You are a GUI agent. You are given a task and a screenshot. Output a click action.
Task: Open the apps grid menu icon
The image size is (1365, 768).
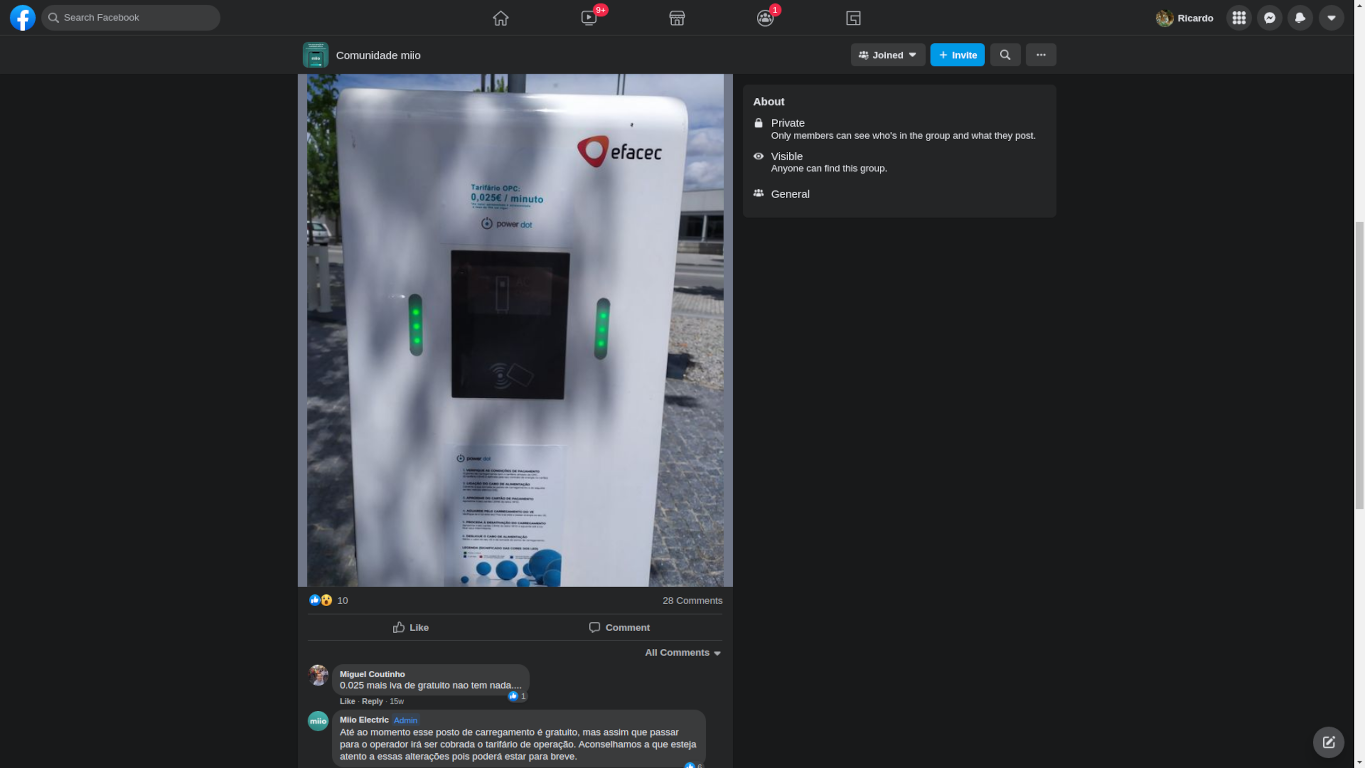1239,18
